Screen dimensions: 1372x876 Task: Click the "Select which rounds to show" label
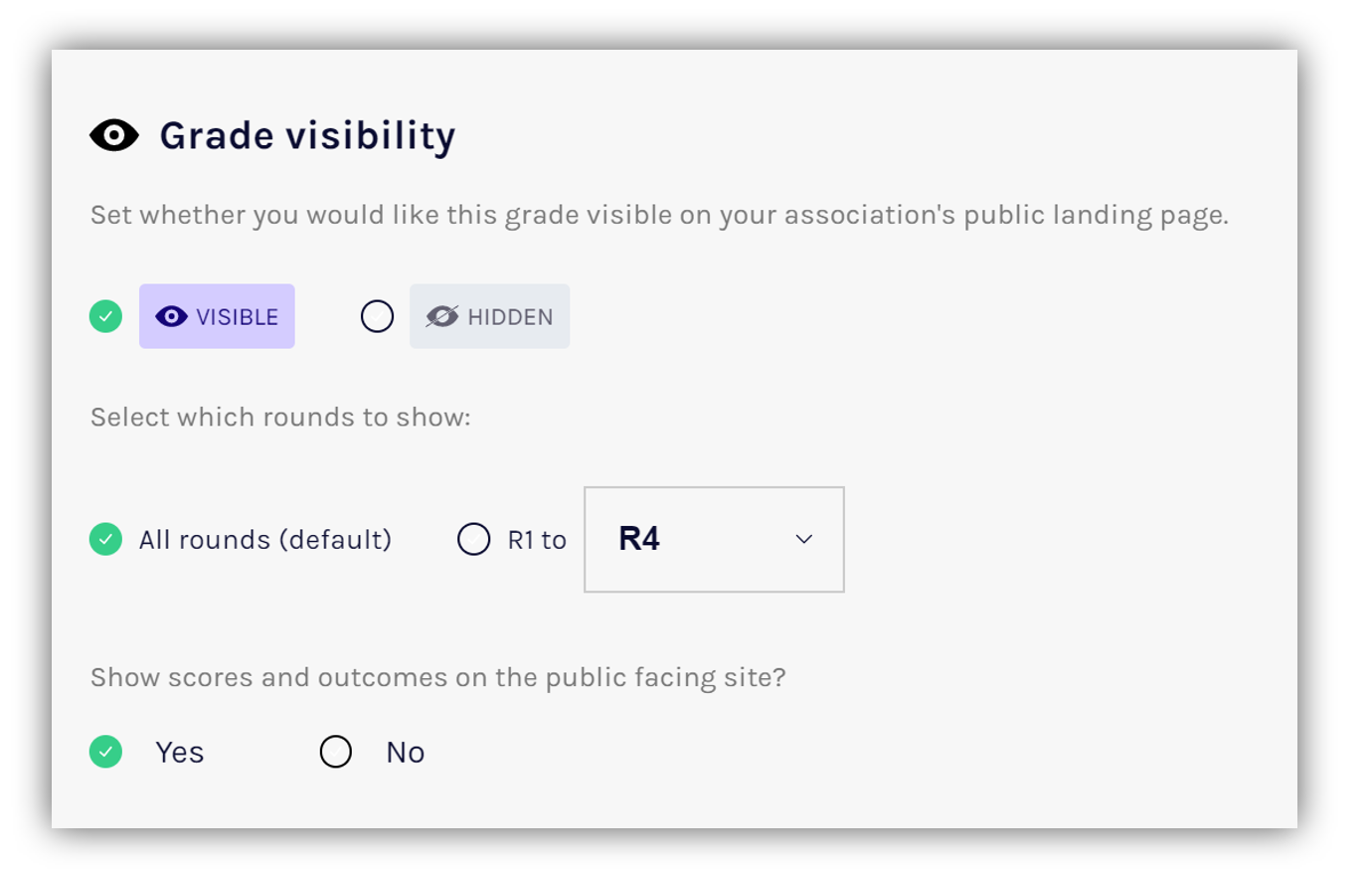(x=280, y=417)
